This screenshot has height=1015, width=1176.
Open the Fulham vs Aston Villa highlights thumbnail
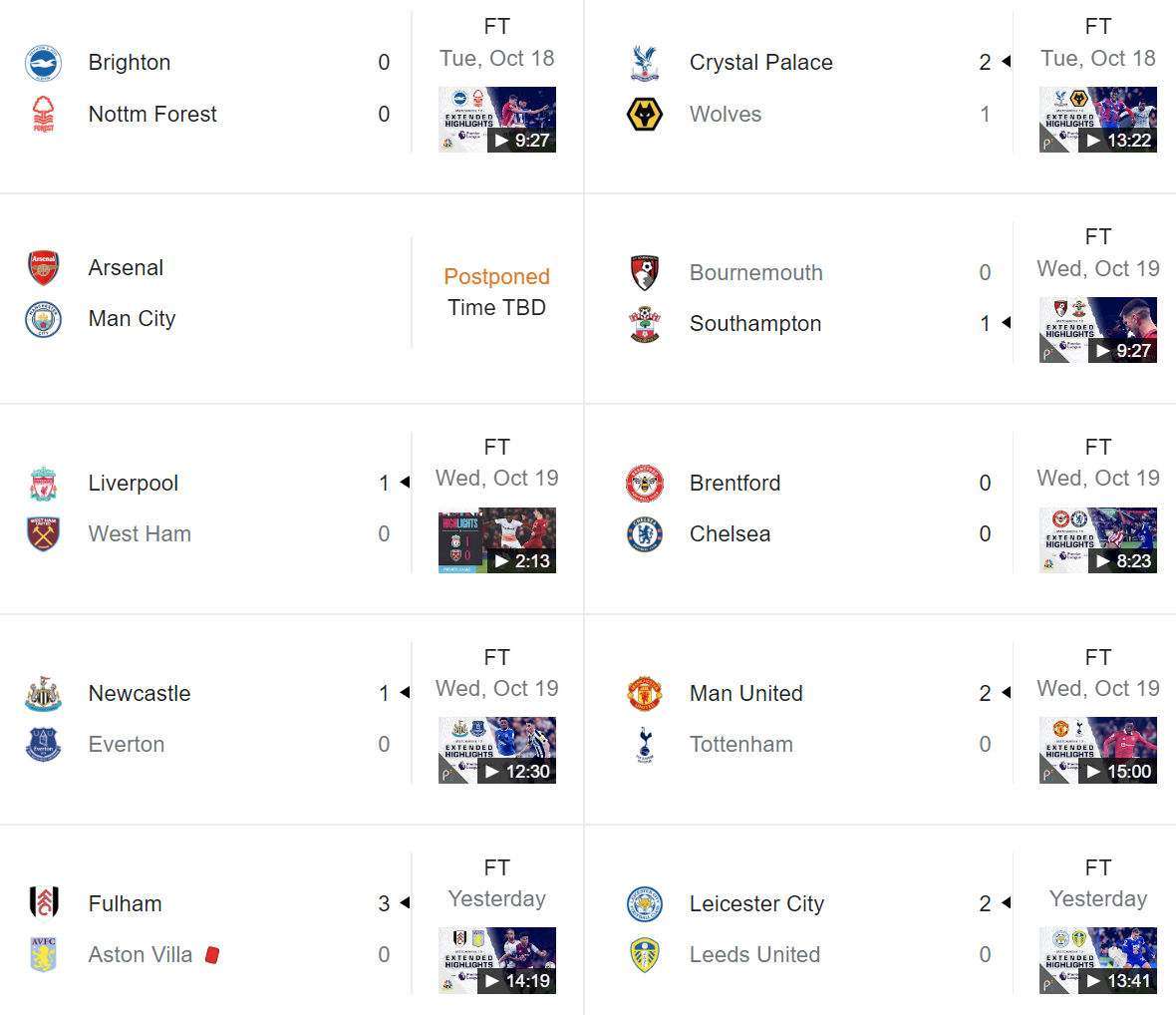click(x=497, y=960)
